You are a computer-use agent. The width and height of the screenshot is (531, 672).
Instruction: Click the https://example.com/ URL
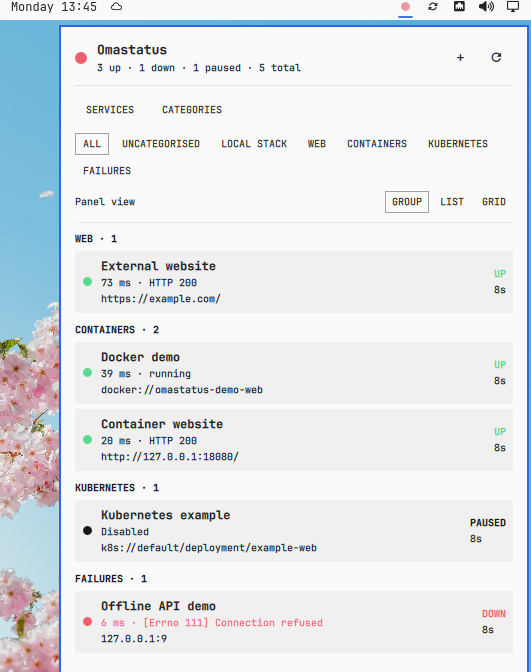tap(161, 299)
